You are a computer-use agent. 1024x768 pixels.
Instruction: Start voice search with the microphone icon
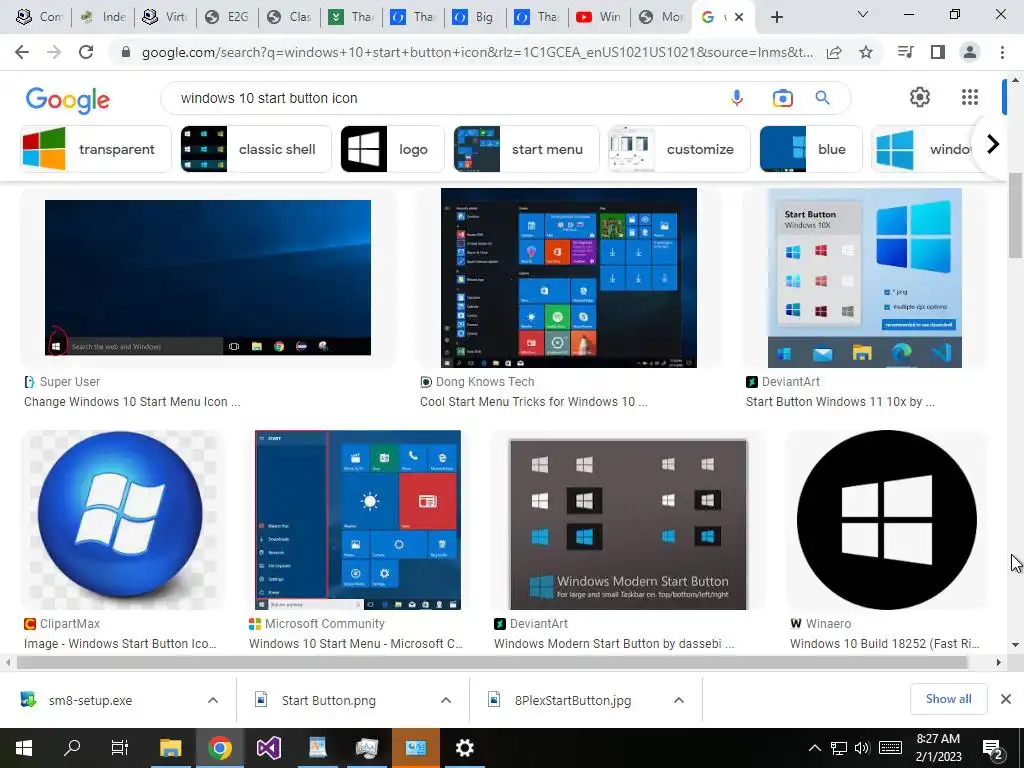(737, 98)
